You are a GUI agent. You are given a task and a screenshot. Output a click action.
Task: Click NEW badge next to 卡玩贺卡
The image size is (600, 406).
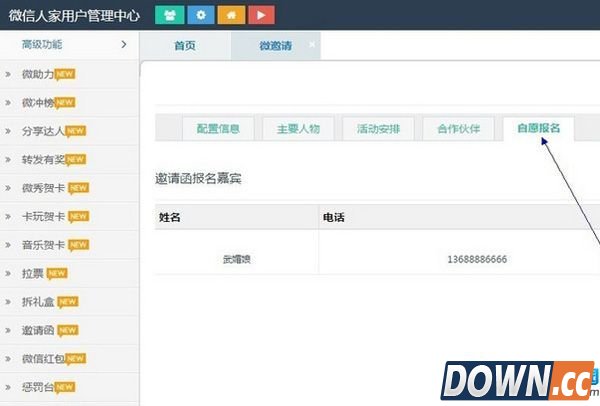[78, 217]
